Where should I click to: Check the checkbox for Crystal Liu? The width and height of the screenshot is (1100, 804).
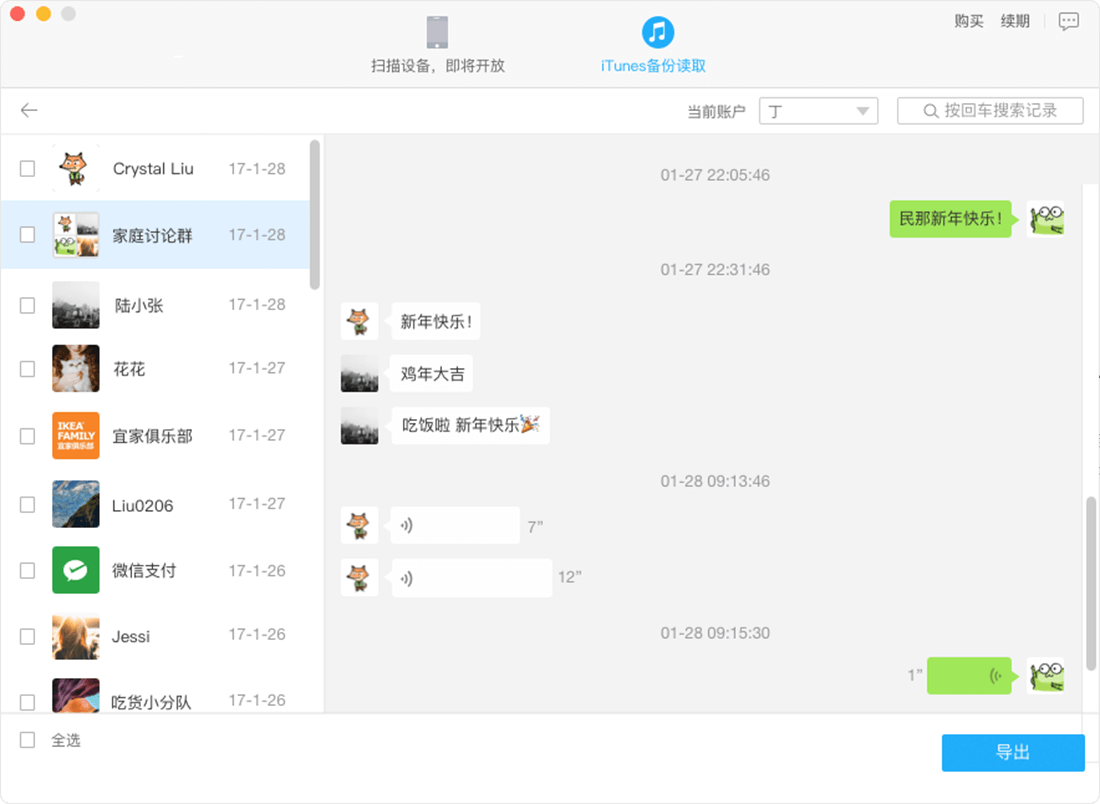click(27, 168)
